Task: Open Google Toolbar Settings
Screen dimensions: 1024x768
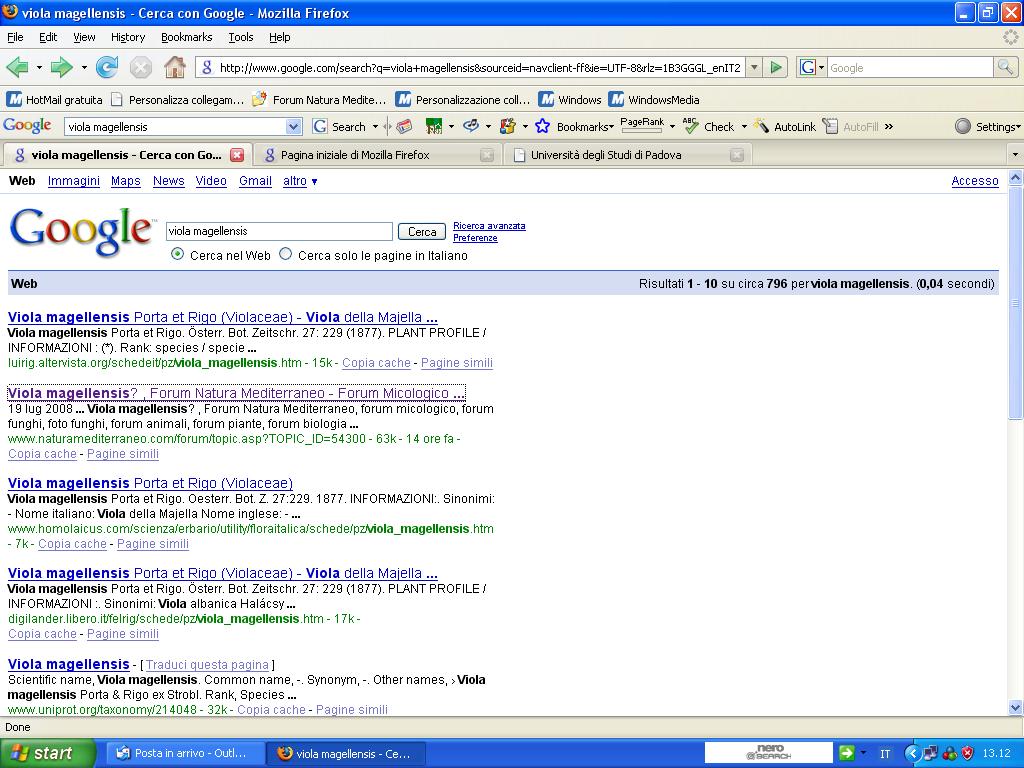Action: (x=988, y=127)
